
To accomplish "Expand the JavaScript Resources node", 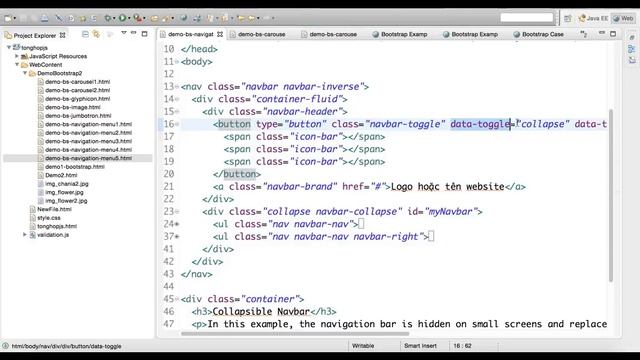I will pyautogui.click(x=17, y=56).
